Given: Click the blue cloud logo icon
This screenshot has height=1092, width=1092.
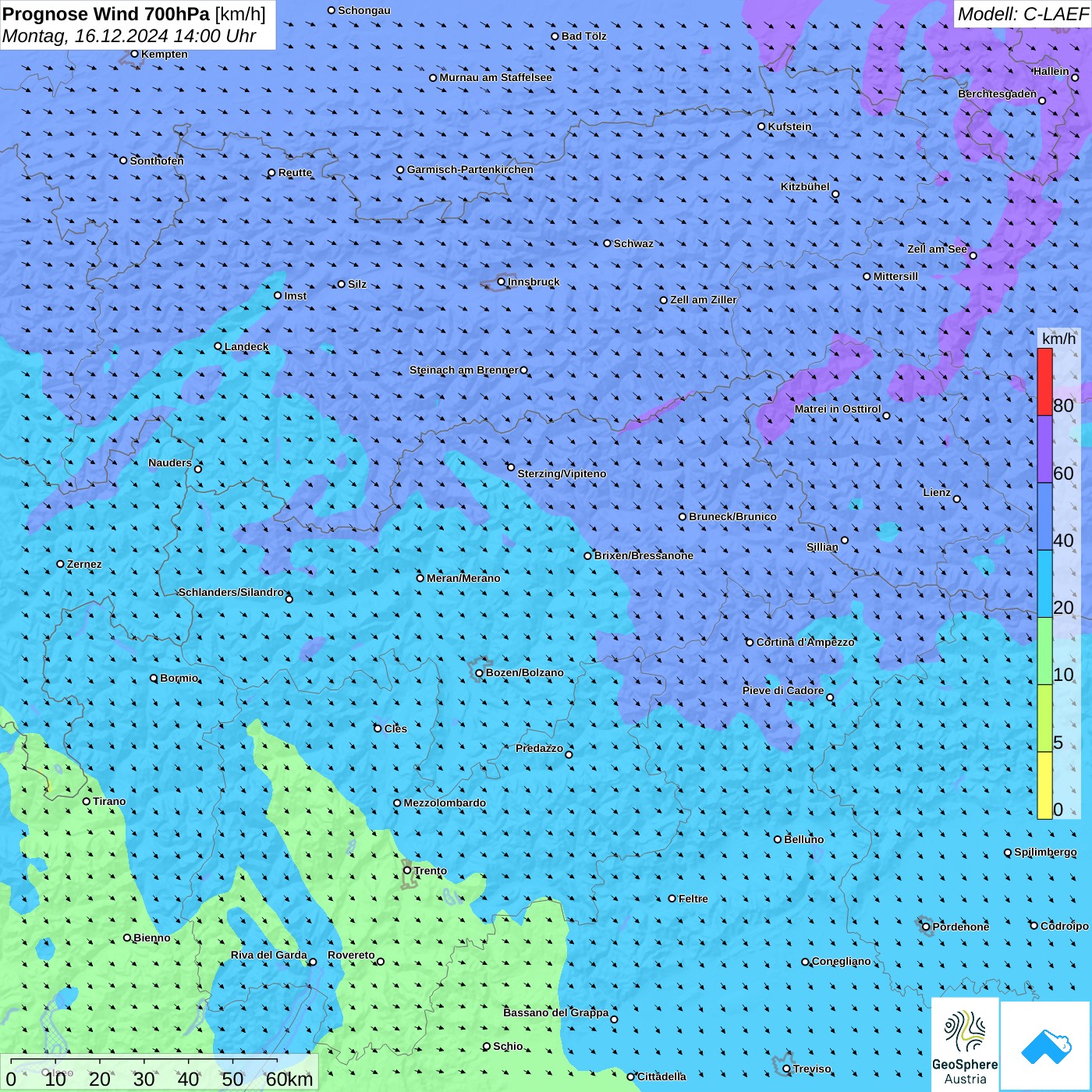Looking at the screenshot, I should click(1045, 1046).
